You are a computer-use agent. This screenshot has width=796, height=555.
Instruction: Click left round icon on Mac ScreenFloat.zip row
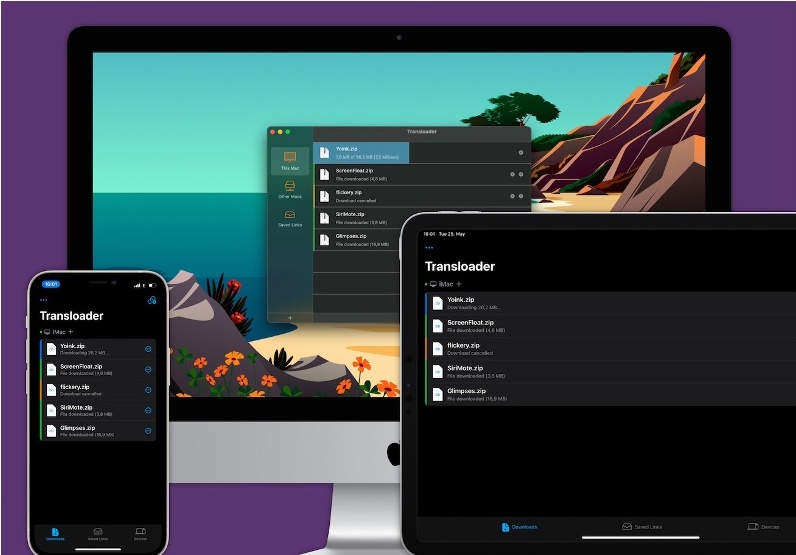(512, 174)
